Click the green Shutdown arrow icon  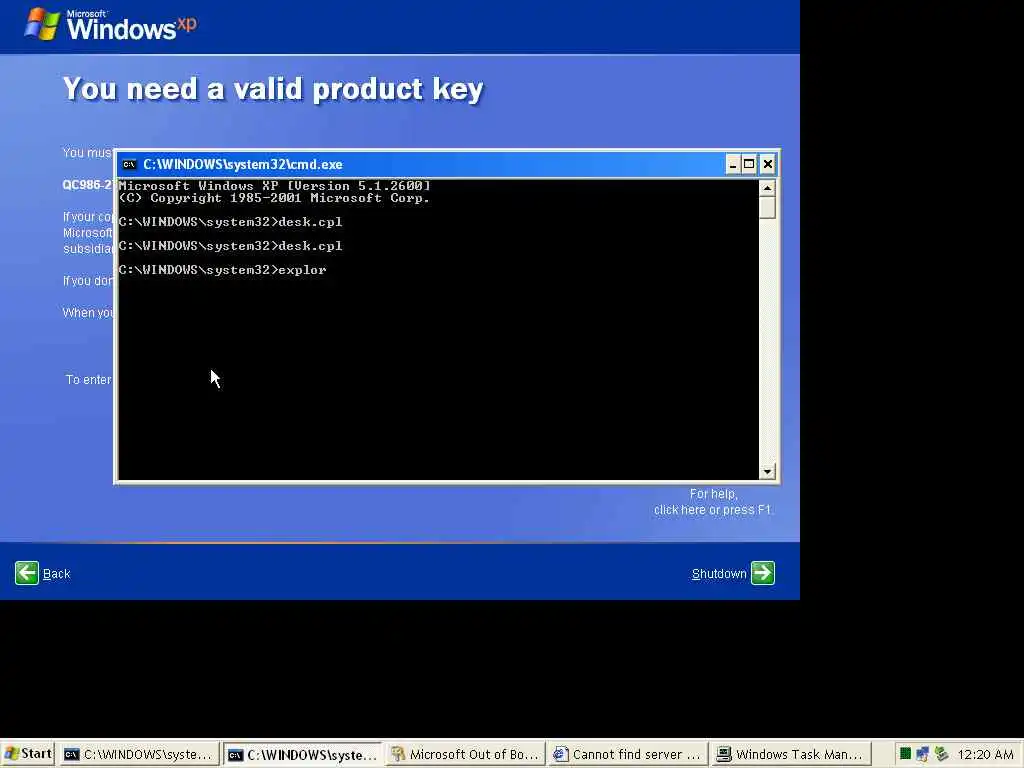click(x=763, y=573)
